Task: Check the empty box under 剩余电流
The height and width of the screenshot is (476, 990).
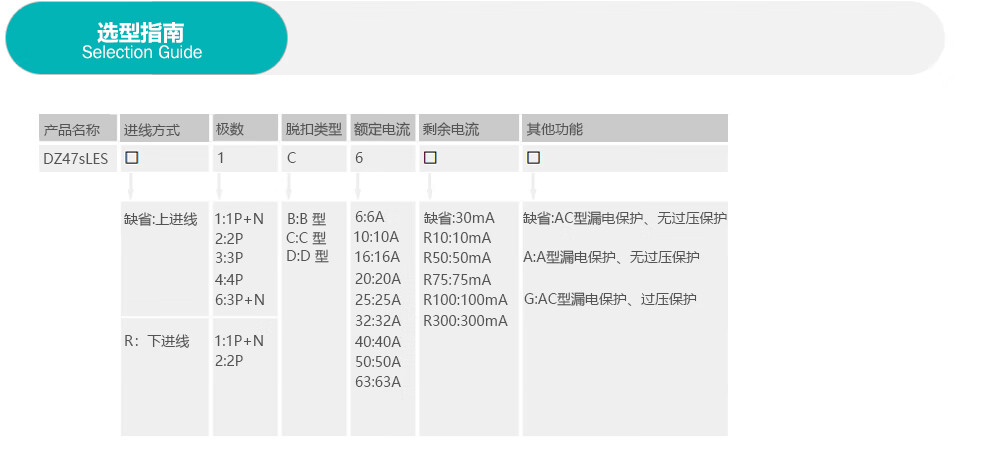Action: [430, 158]
